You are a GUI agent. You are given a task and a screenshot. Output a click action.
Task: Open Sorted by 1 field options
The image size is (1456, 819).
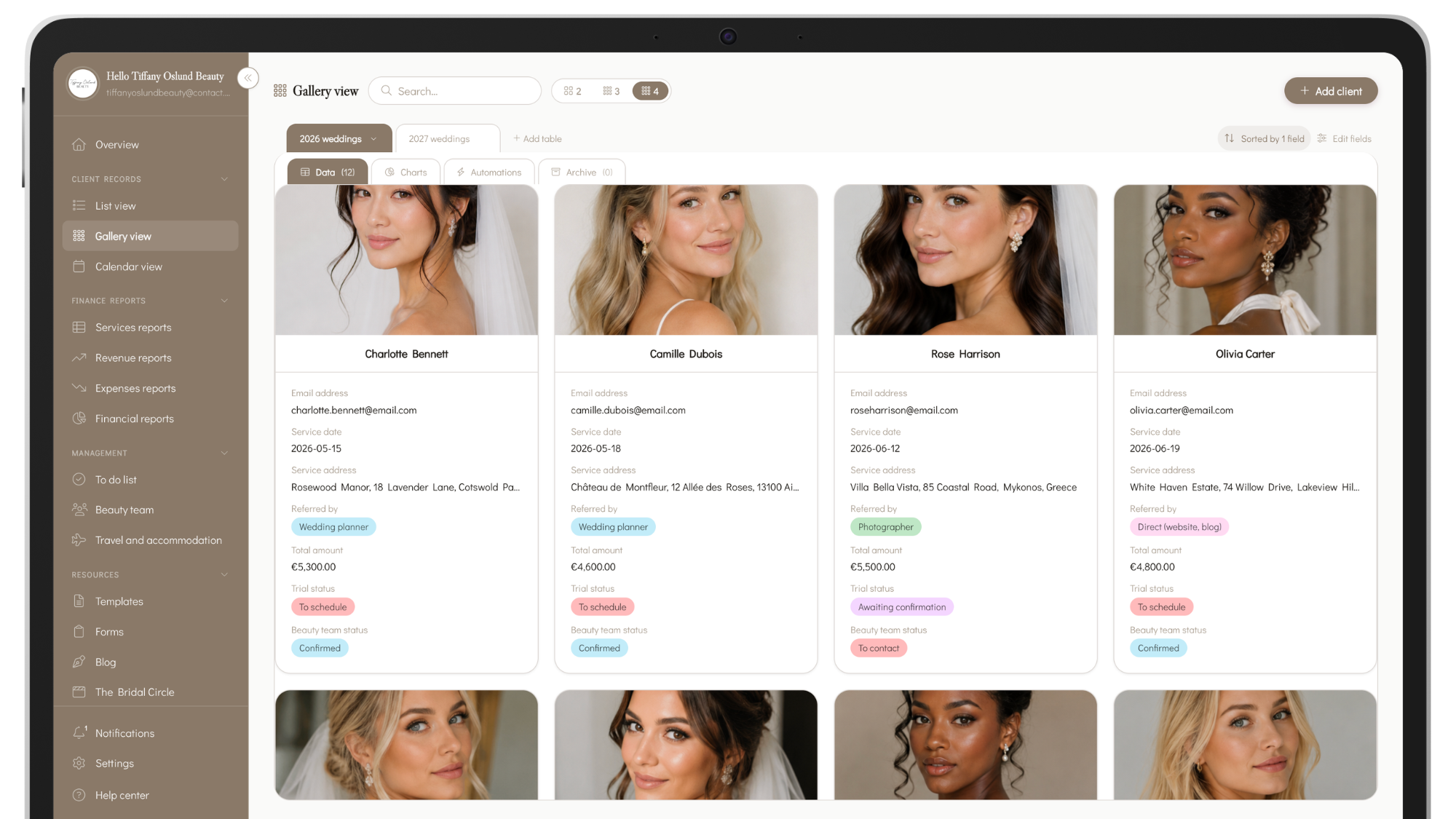[1264, 138]
